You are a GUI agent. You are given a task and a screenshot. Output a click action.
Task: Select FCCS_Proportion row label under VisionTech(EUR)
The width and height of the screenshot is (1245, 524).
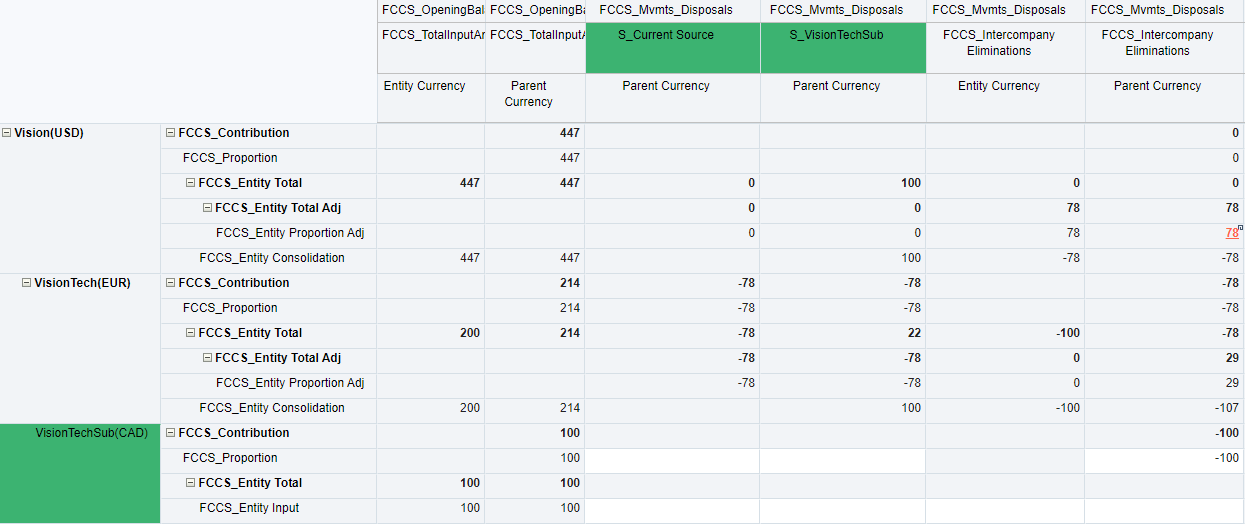[x=230, y=308]
